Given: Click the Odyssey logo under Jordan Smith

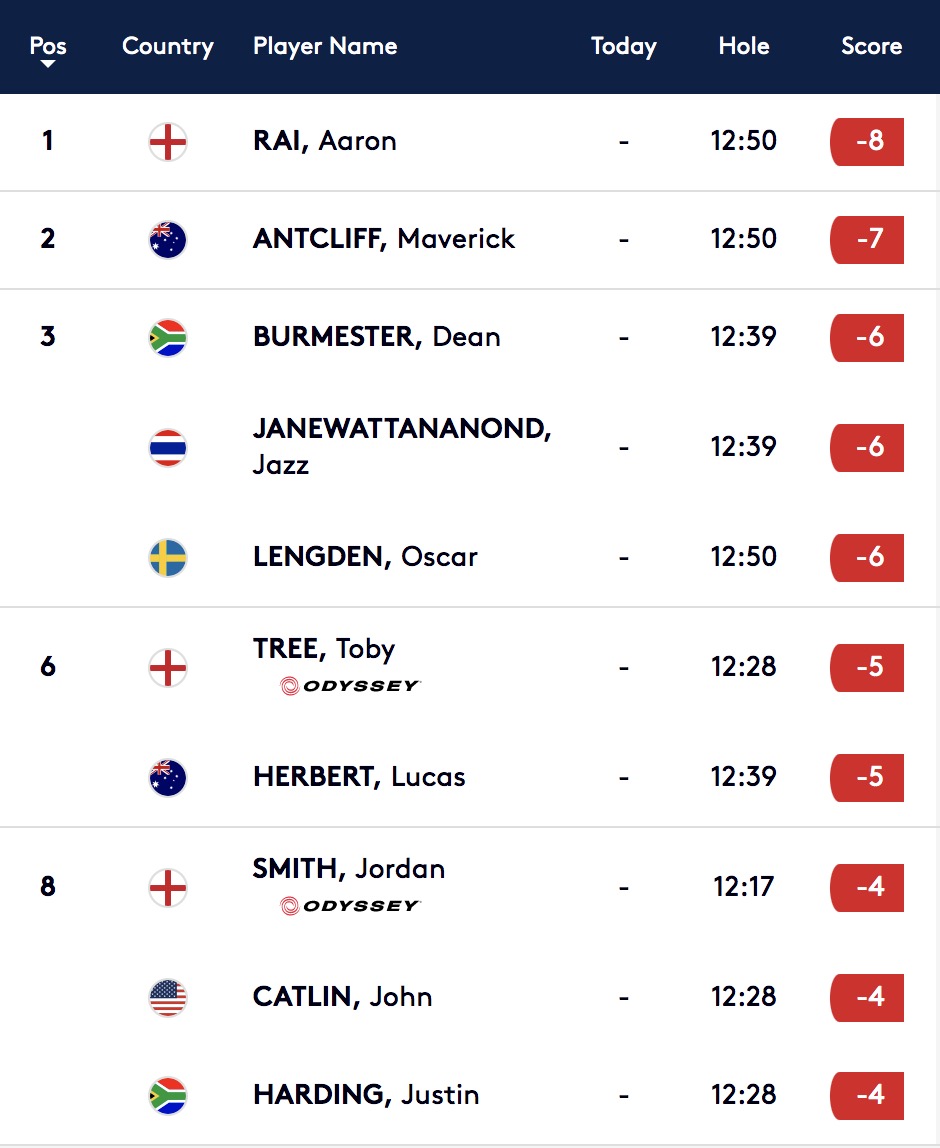Looking at the screenshot, I should [x=350, y=906].
